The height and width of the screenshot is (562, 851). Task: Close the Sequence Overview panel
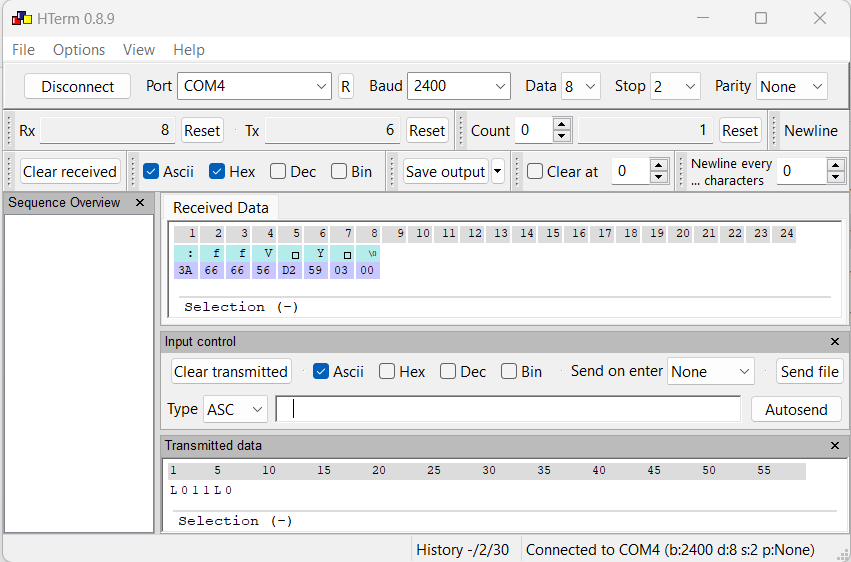pyautogui.click(x=140, y=202)
